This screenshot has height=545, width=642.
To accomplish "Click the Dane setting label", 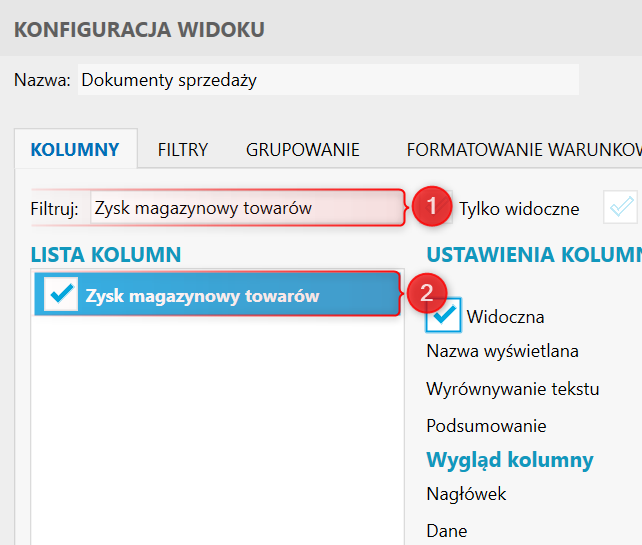I will (447, 531).
